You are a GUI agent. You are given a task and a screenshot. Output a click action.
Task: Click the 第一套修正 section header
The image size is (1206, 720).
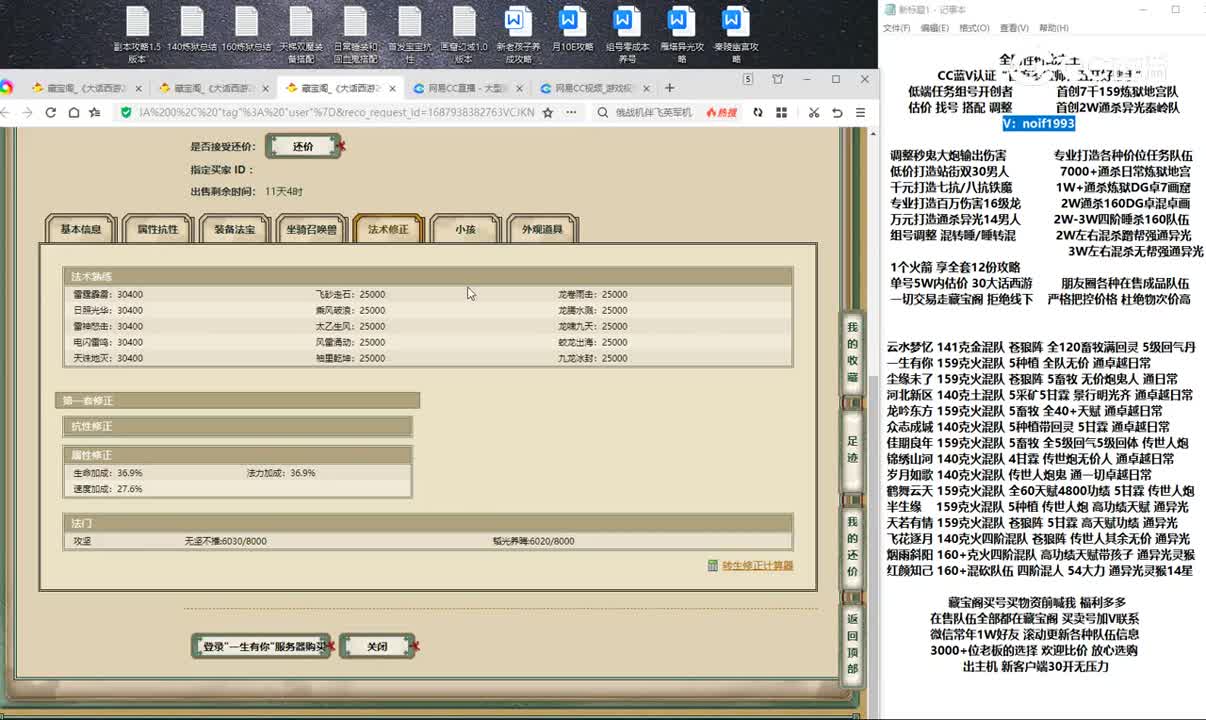pos(237,400)
